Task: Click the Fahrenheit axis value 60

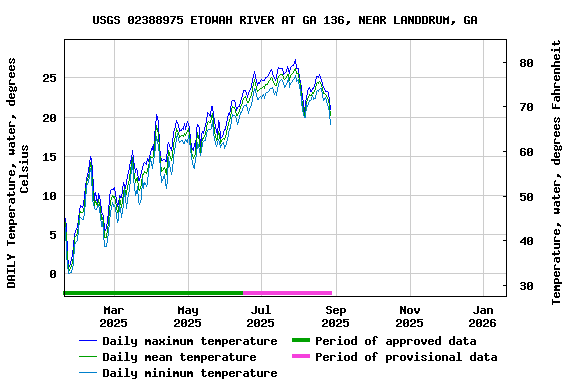Action: tap(526, 152)
